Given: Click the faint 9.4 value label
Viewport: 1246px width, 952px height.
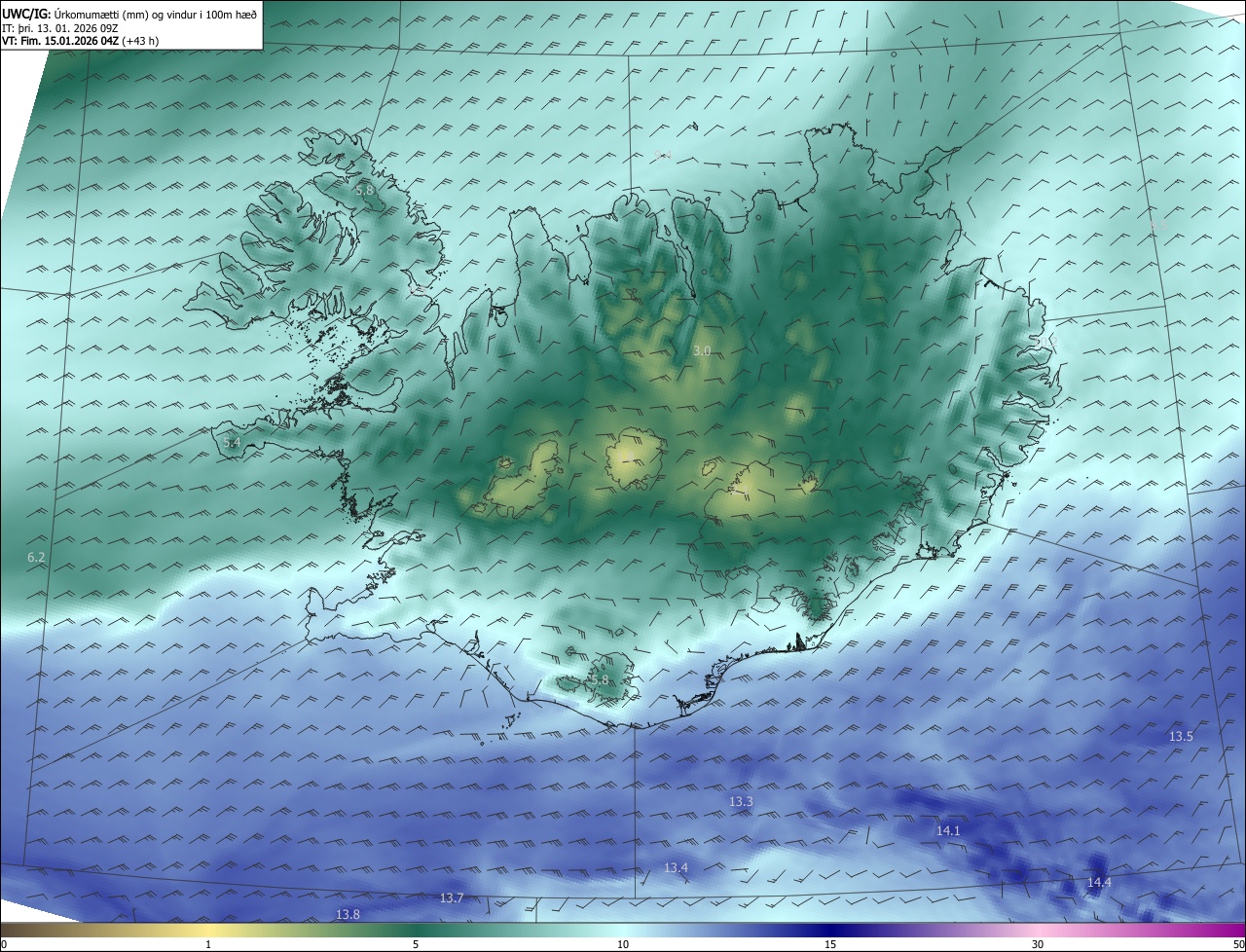Looking at the screenshot, I should tap(663, 155).
